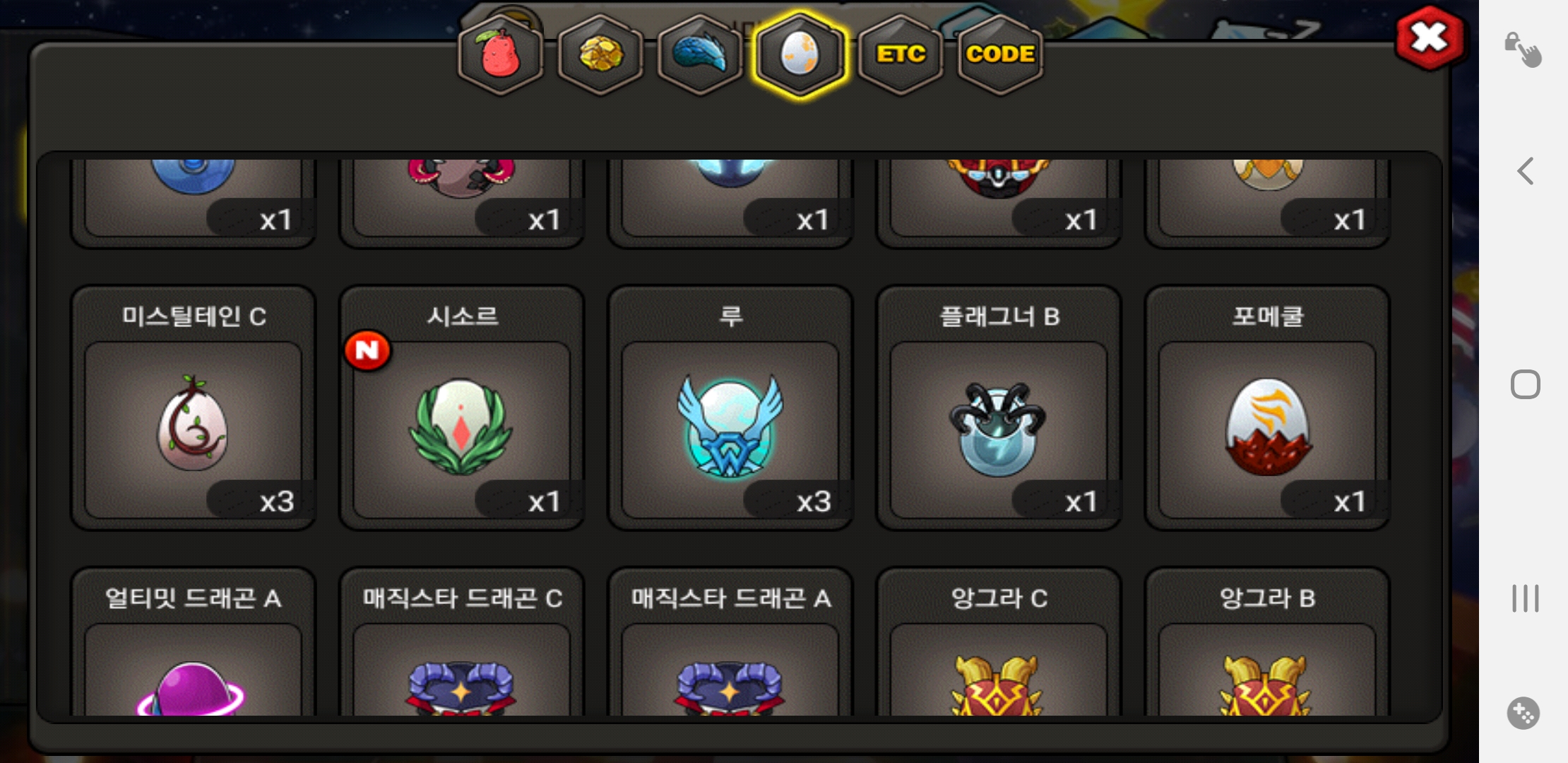Choose the 앙그라 C egg

point(999,641)
